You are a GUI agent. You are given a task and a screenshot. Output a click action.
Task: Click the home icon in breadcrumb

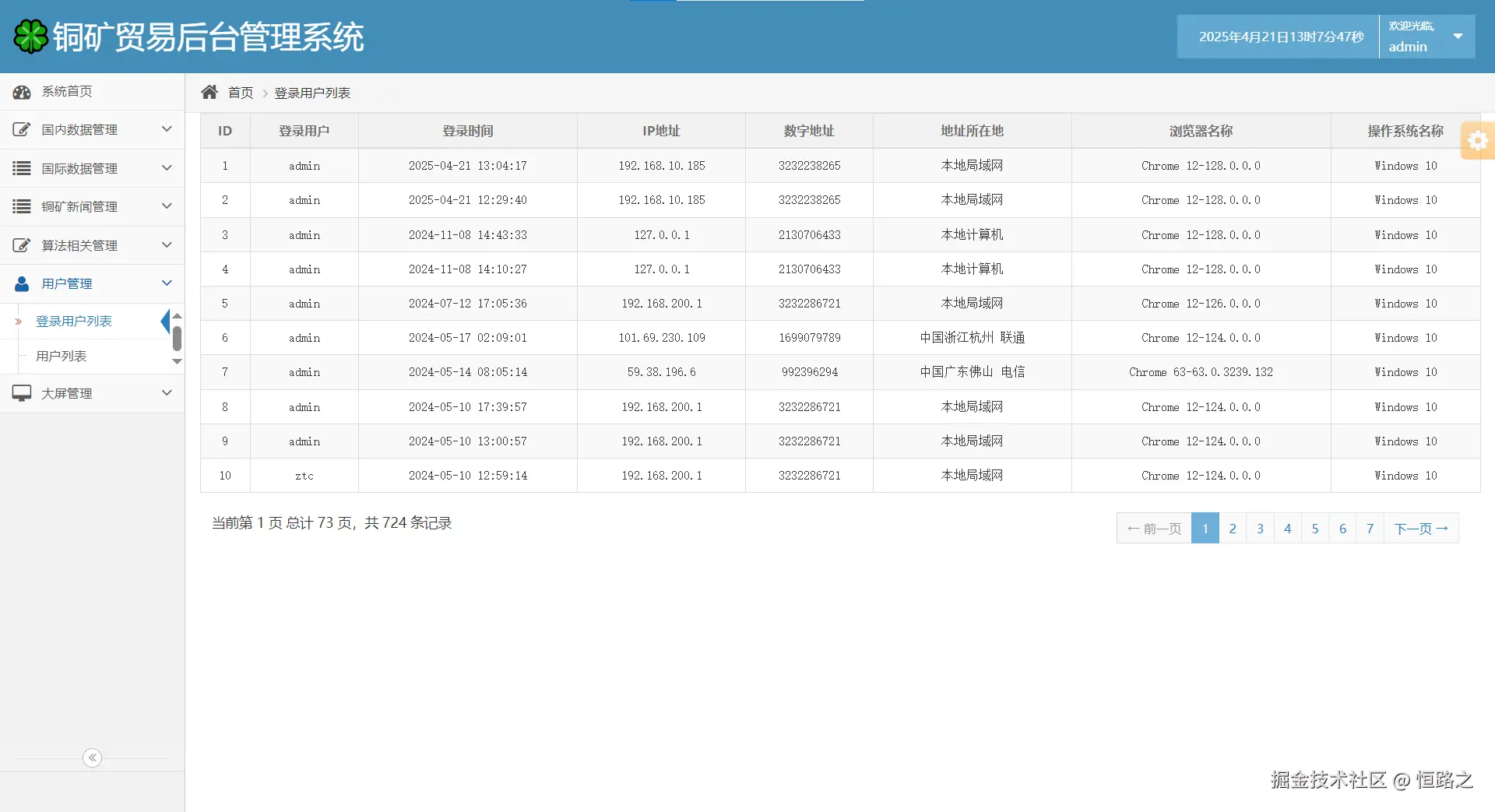pyautogui.click(x=209, y=92)
